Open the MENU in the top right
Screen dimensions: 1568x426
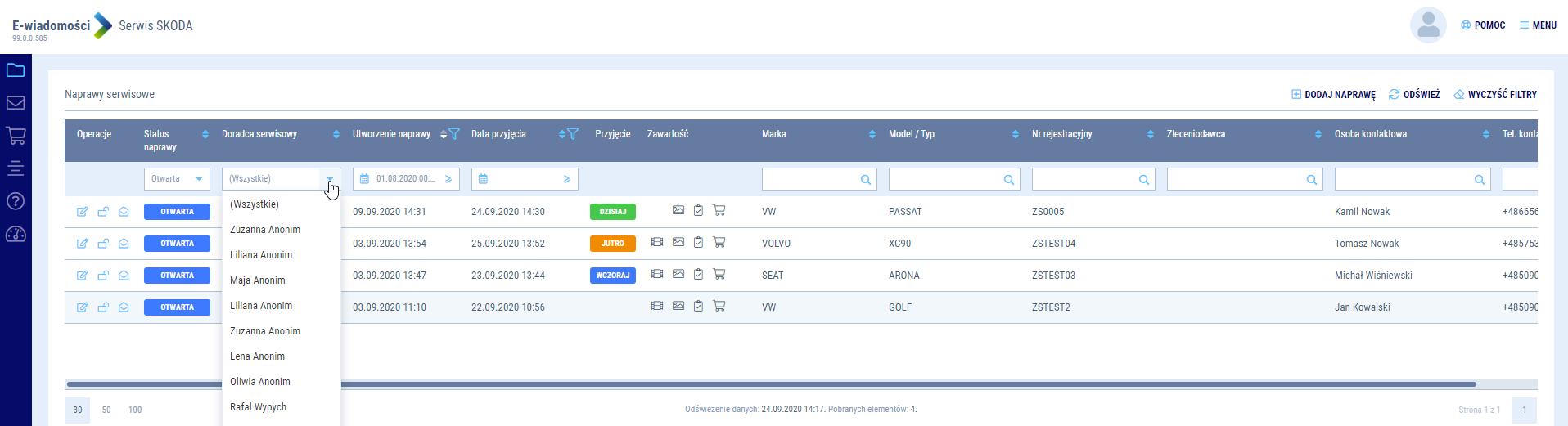(x=1538, y=25)
